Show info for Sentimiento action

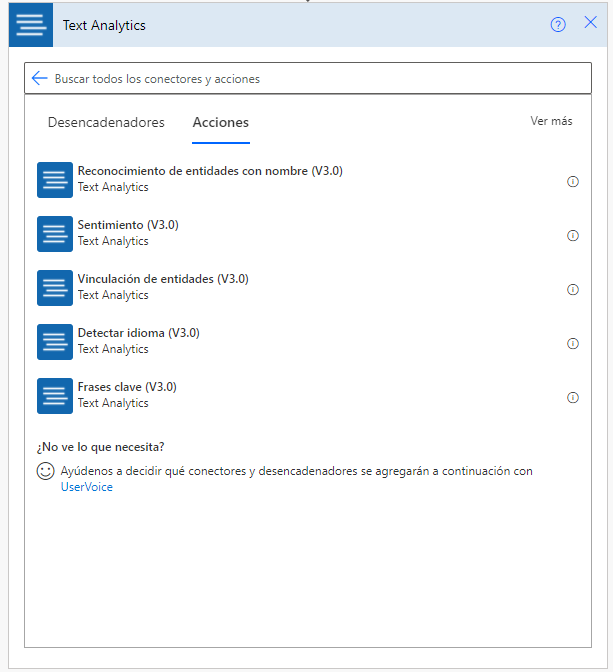[x=573, y=236]
